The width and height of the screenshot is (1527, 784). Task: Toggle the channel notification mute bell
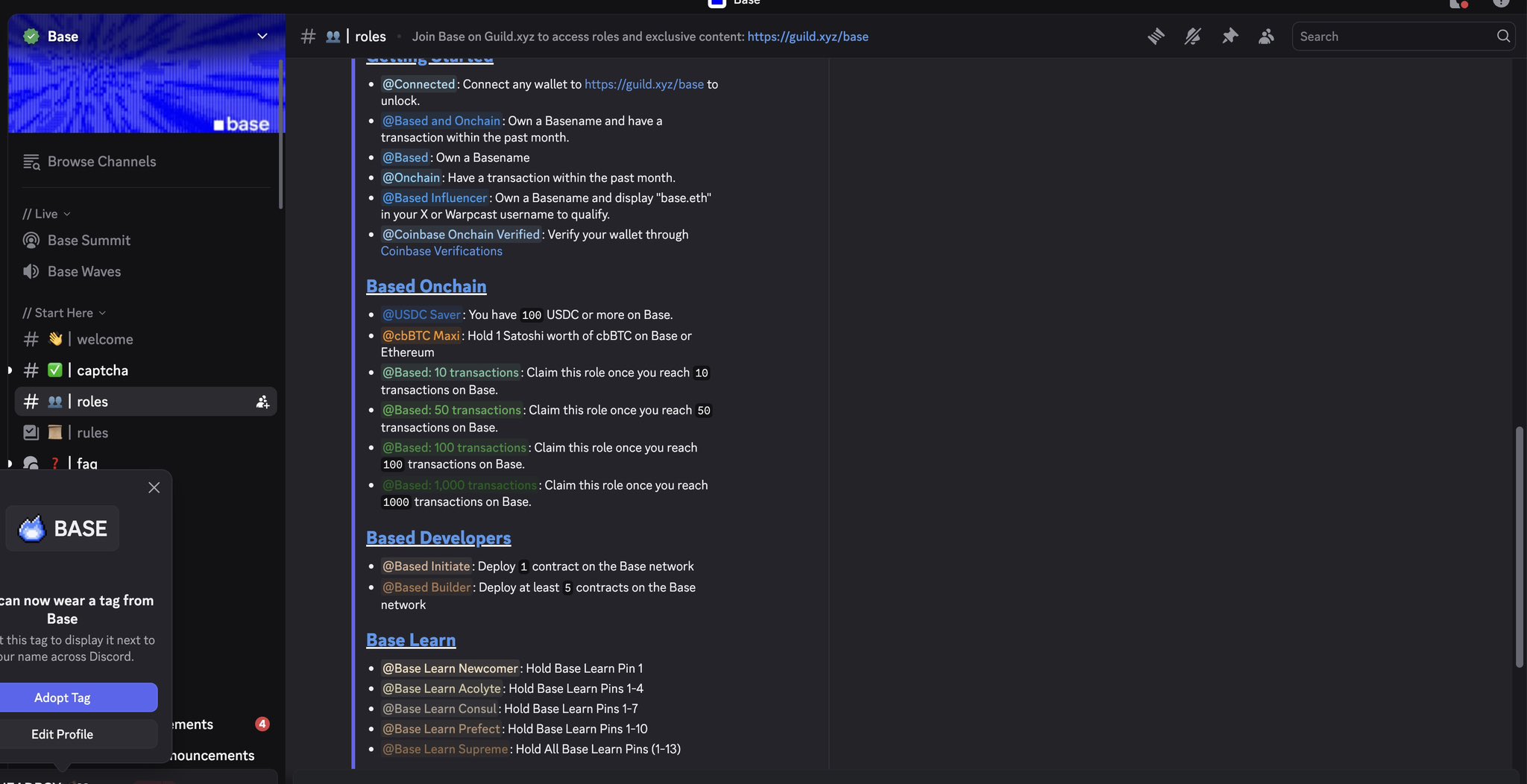tap(1192, 36)
